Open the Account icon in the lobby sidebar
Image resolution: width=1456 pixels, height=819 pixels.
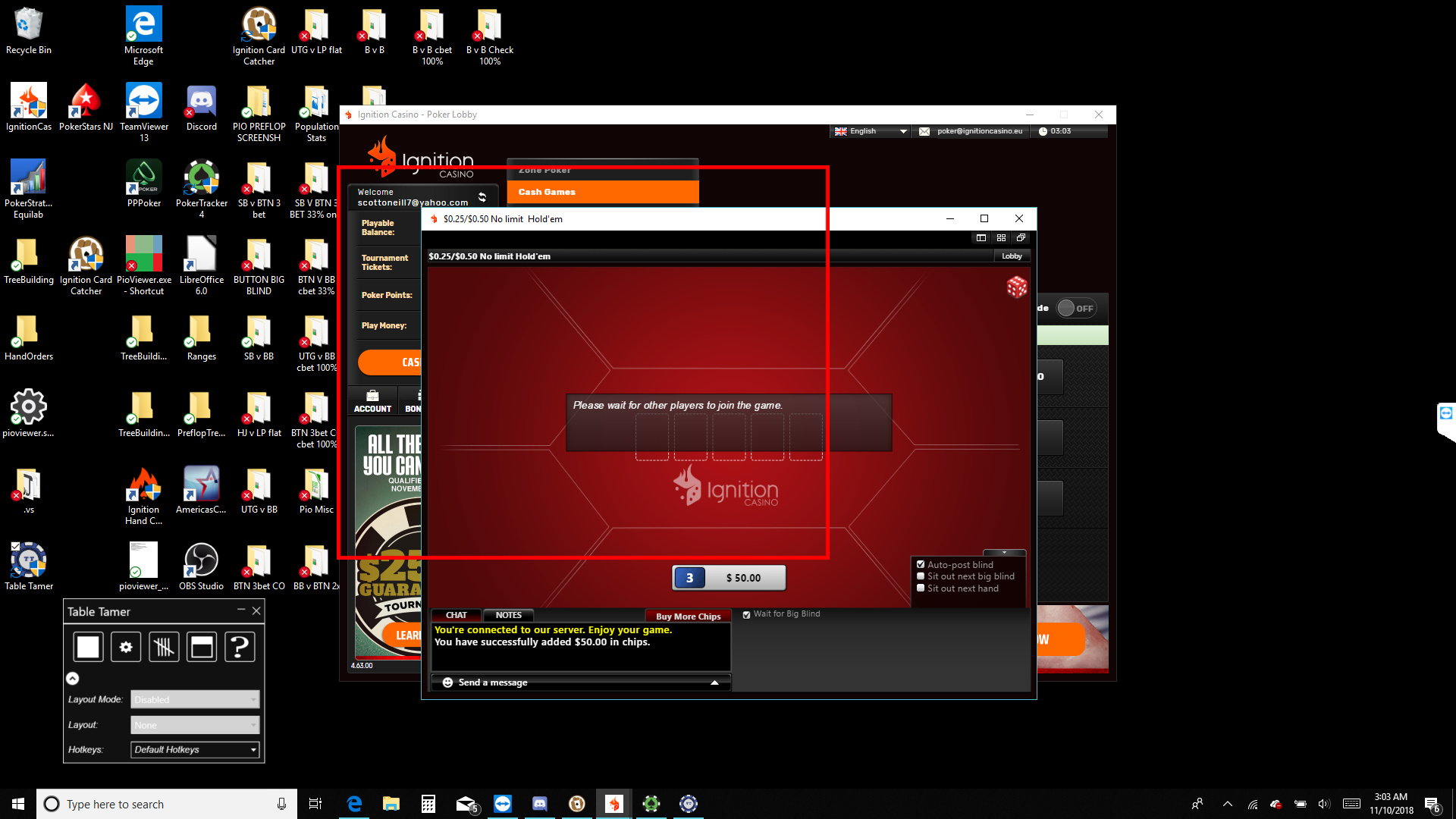tap(372, 401)
